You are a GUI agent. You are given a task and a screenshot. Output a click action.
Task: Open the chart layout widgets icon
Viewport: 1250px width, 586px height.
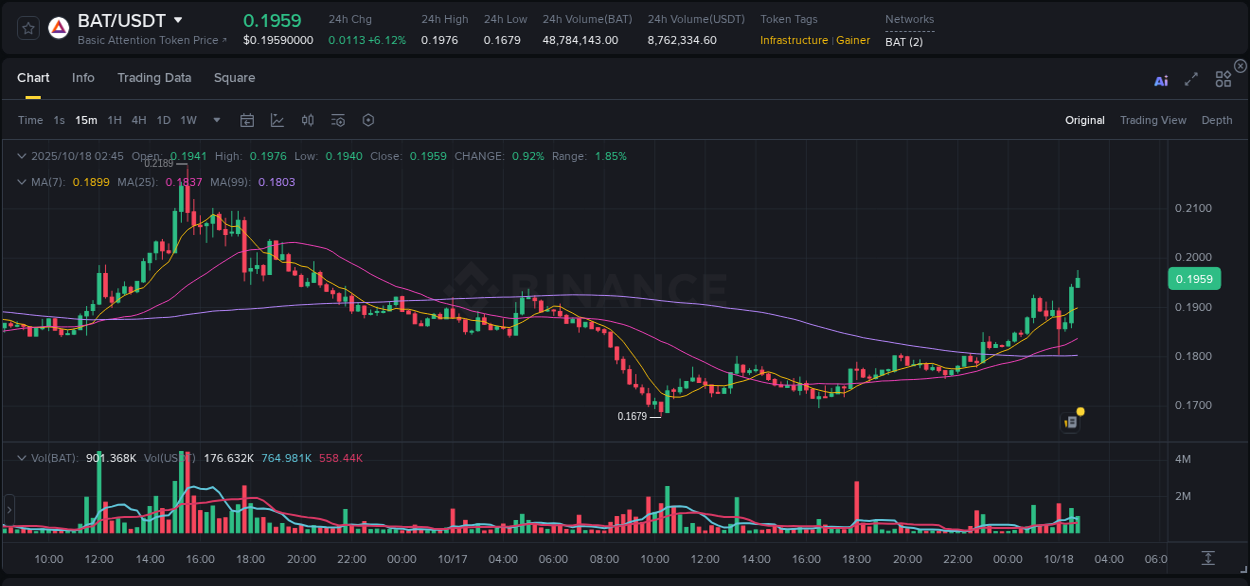(x=1223, y=79)
